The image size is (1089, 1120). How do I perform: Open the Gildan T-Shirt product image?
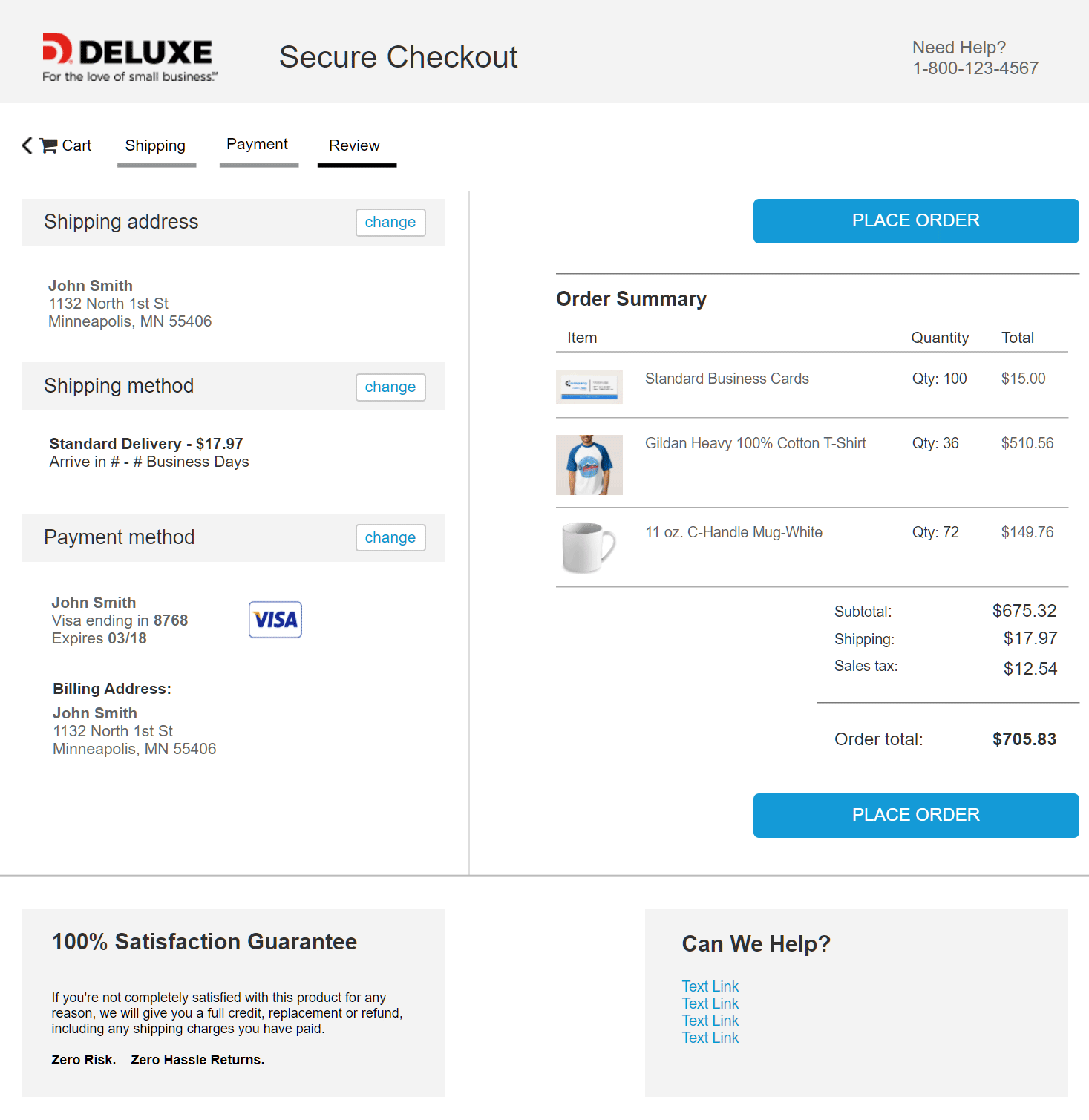click(589, 465)
